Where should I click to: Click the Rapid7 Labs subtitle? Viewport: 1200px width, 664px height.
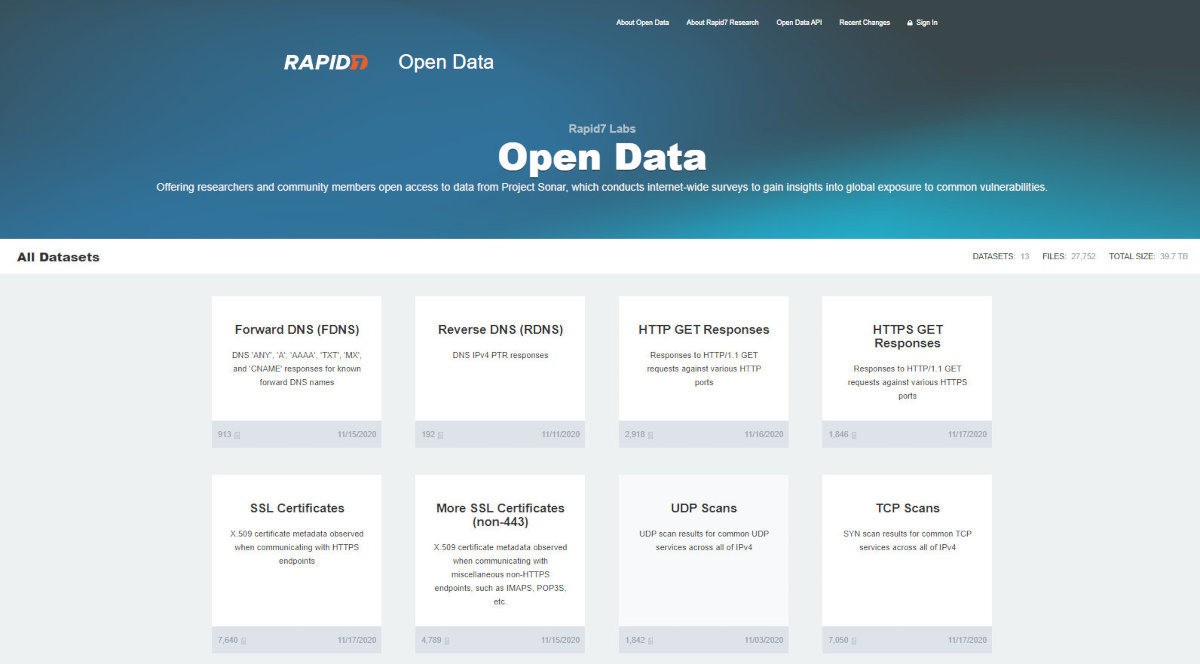tap(601, 129)
